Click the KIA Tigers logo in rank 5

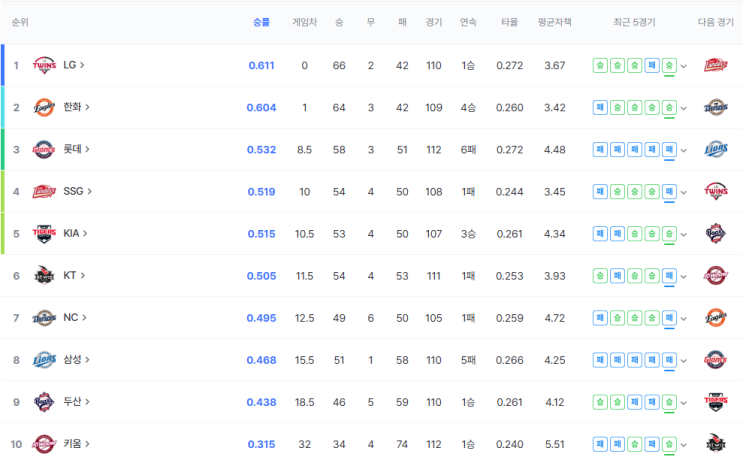pos(44,234)
